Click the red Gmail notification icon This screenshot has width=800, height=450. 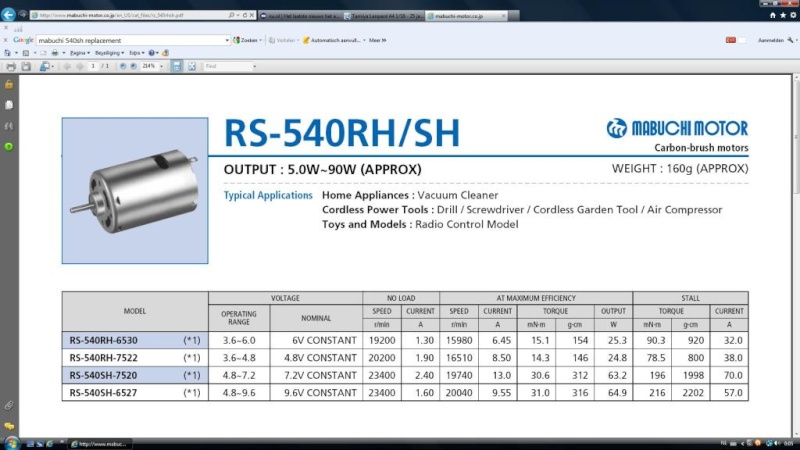pos(731,40)
